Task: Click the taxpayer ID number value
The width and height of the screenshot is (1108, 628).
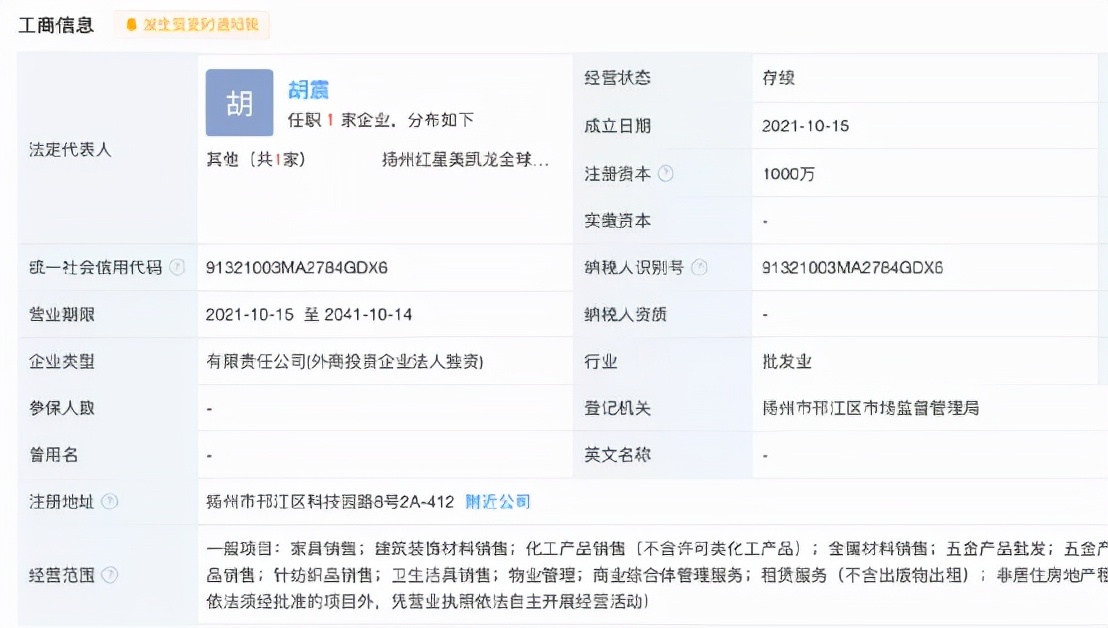Action: coord(853,268)
